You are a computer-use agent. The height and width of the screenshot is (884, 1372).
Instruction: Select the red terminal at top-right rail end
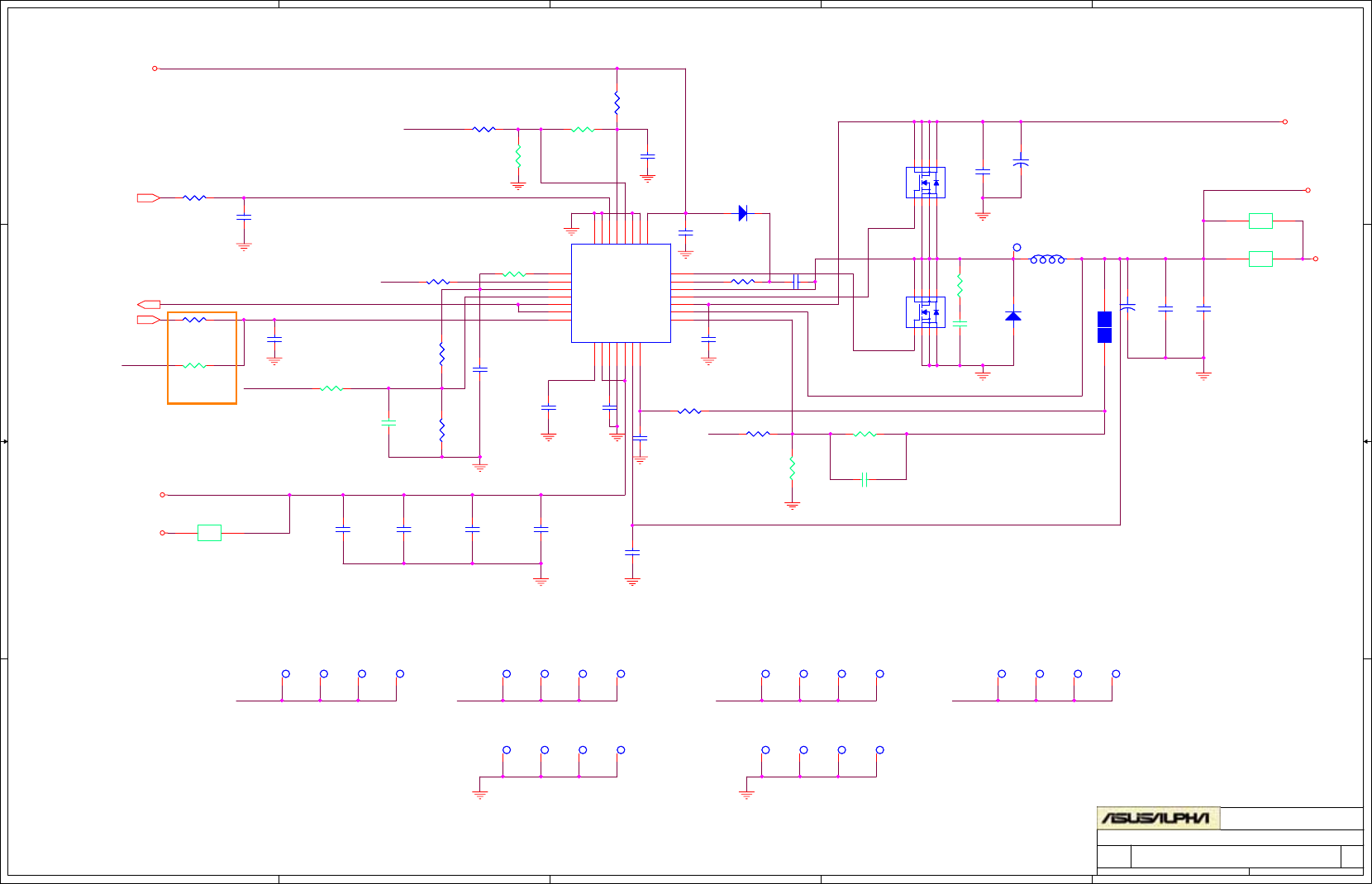click(1284, 121)
